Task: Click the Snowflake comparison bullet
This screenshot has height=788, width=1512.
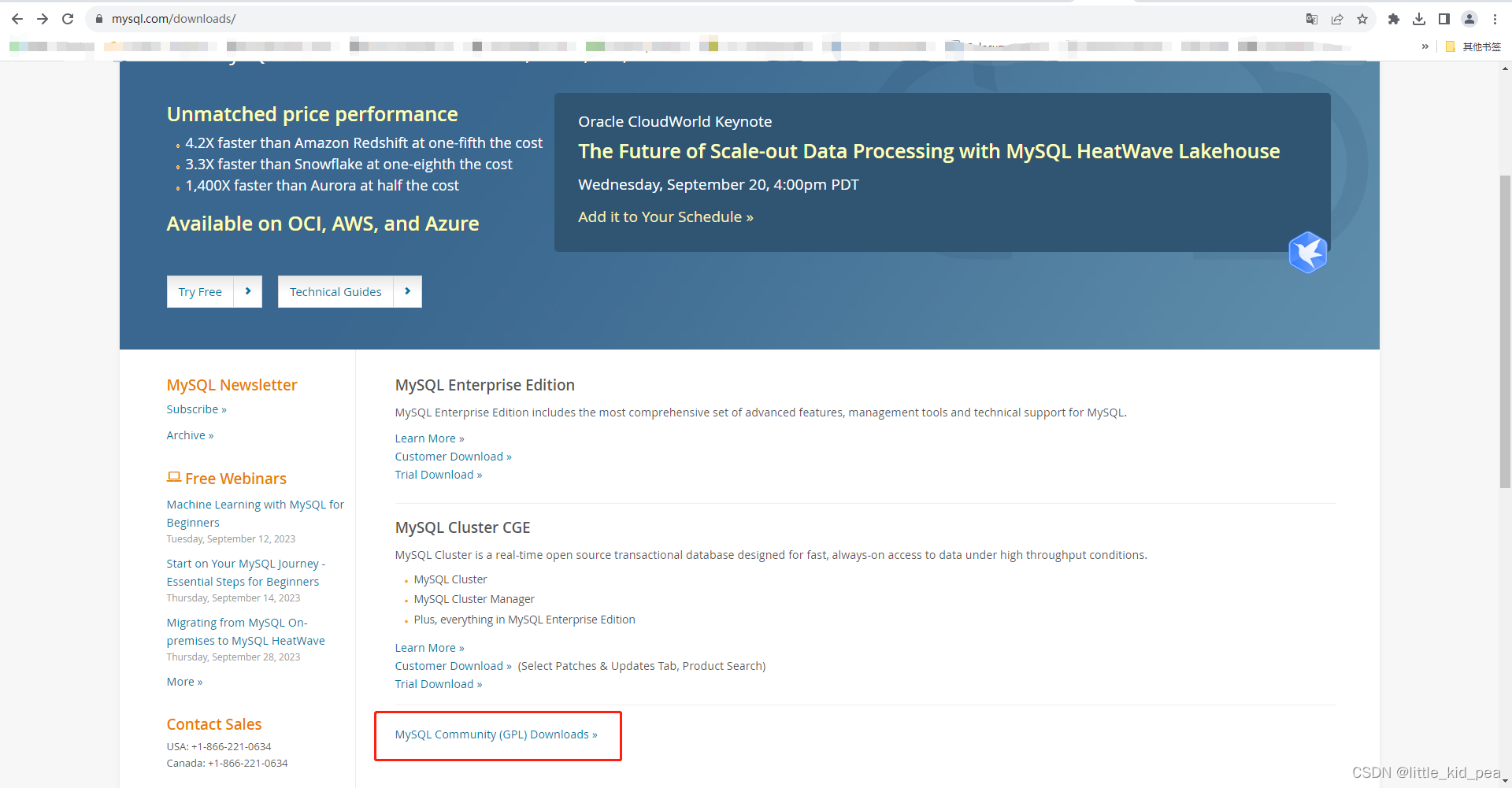Action: [x=349, y=164]
